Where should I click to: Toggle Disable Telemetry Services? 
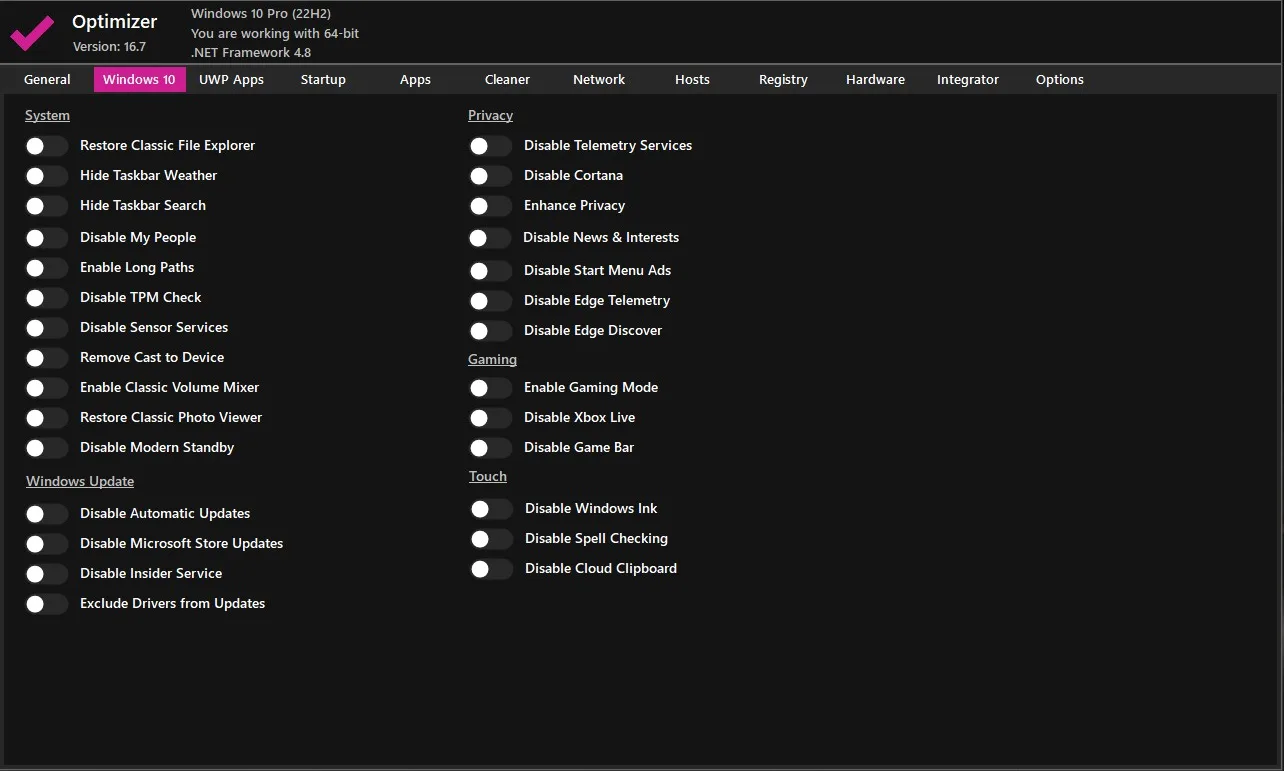(x=490, y=146)
